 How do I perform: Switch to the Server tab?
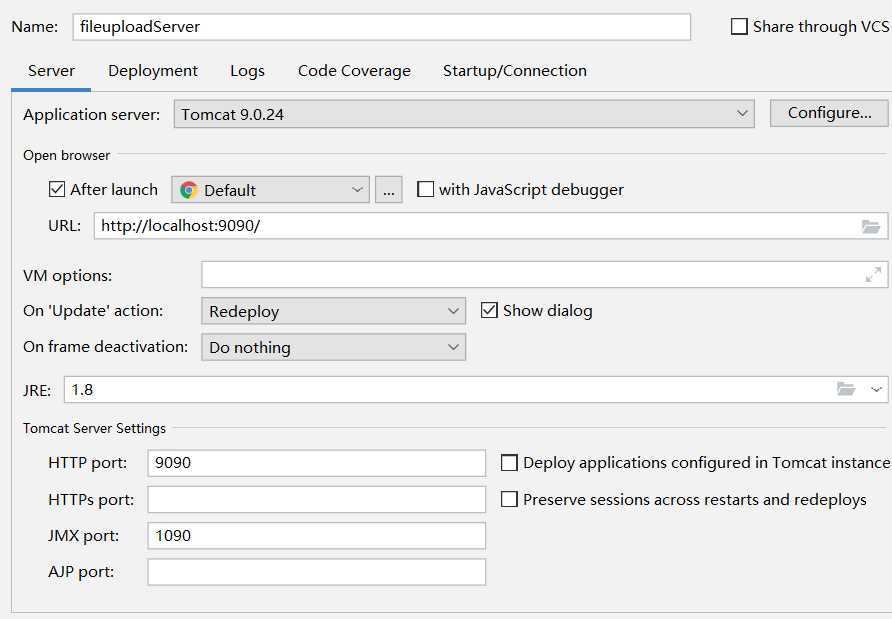coord(51,71)
